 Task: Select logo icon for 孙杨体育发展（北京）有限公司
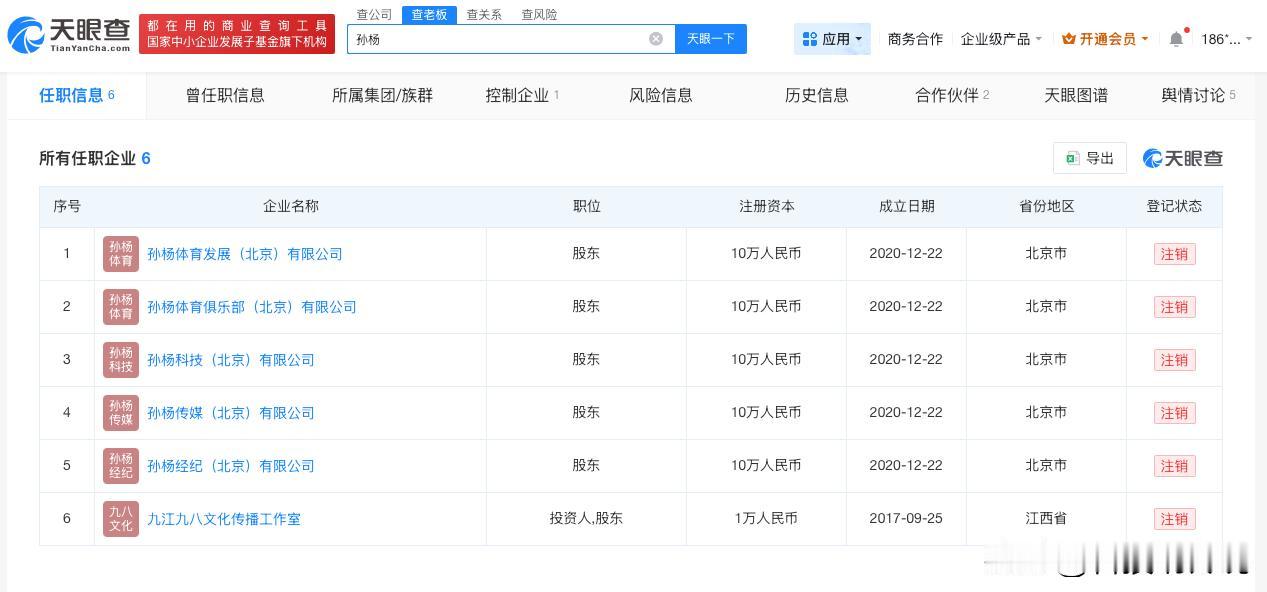click(121, 254)
